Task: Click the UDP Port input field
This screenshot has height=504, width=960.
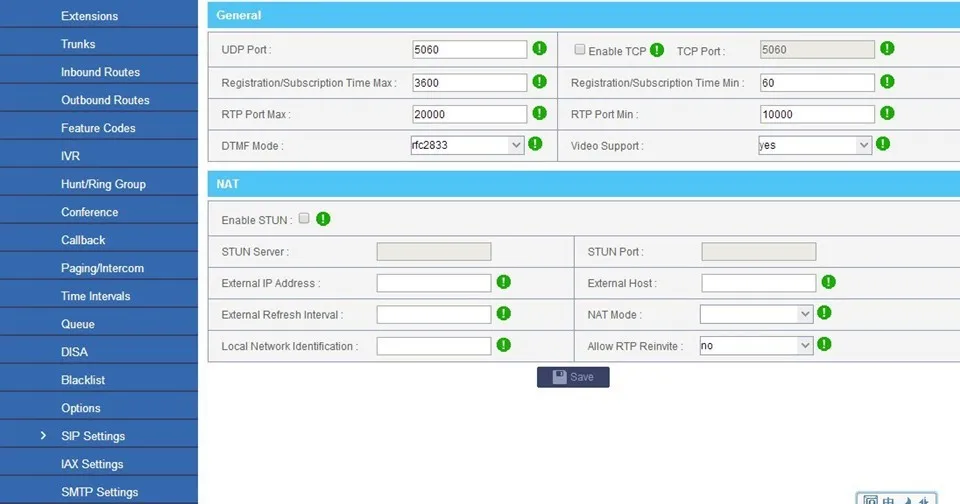Action: pyautogui.click(x=470, y=50)
